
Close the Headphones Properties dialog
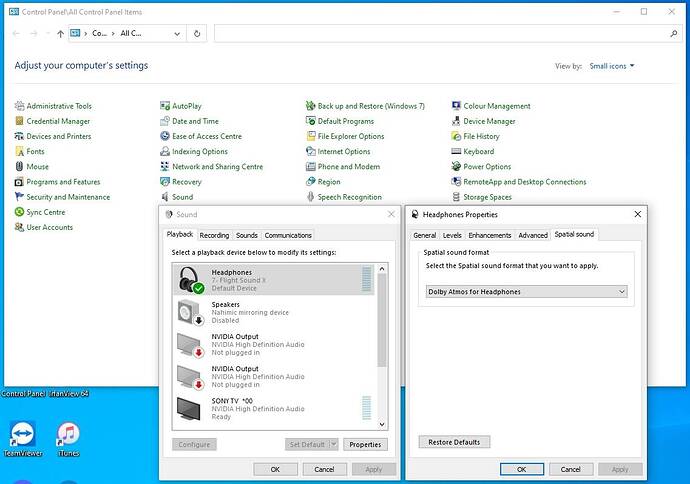[638, 214]
